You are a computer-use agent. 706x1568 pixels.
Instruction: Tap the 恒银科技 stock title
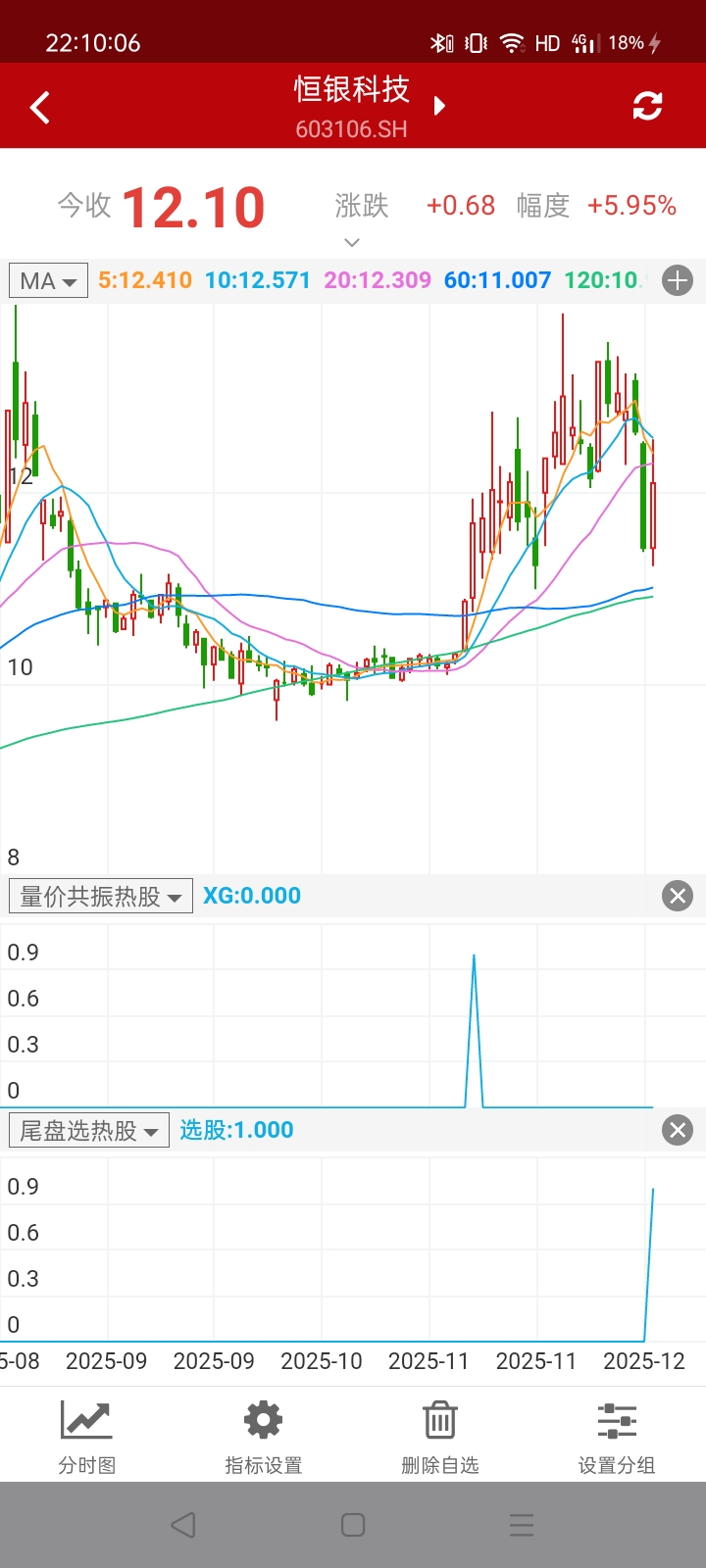pyautogui.click(x=351, y=90)
